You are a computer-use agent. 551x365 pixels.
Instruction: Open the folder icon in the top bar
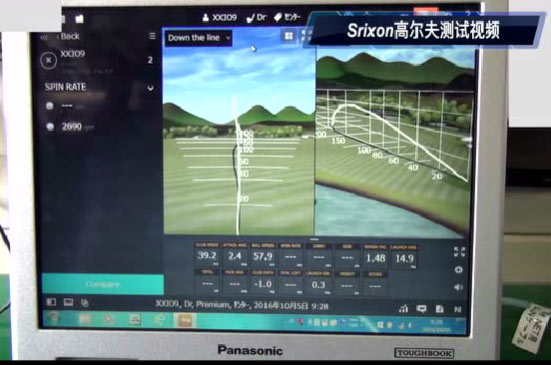pos(80,19)
